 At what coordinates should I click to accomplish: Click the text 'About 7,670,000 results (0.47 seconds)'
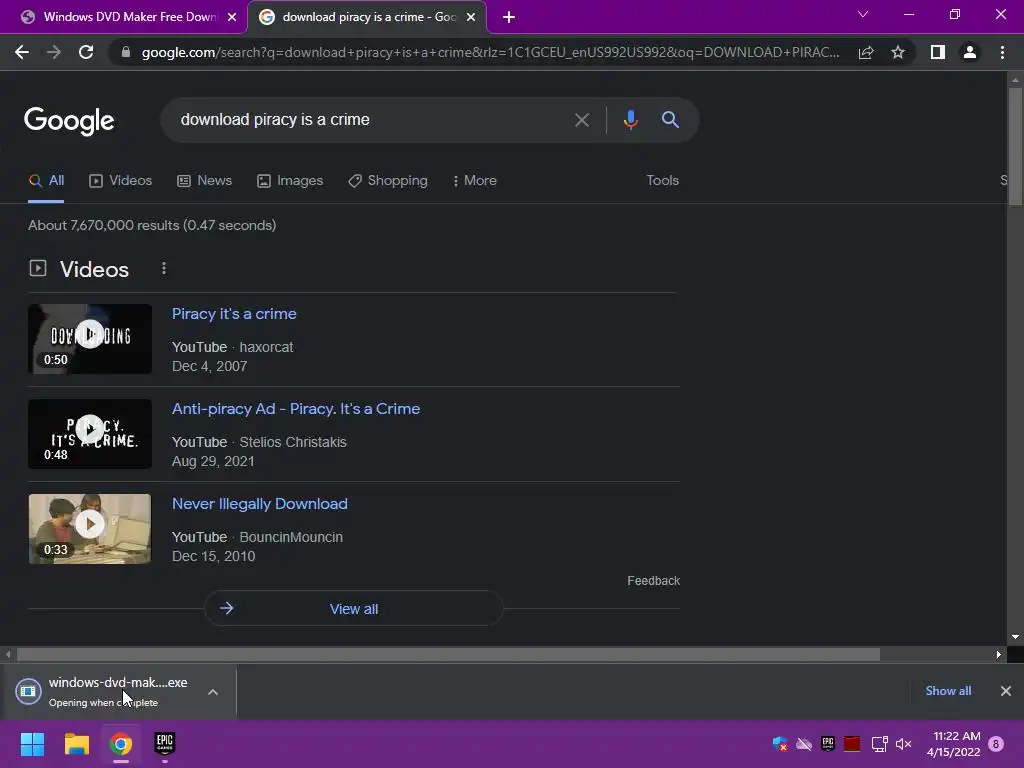pyautogui.click(x=152, y=225)
